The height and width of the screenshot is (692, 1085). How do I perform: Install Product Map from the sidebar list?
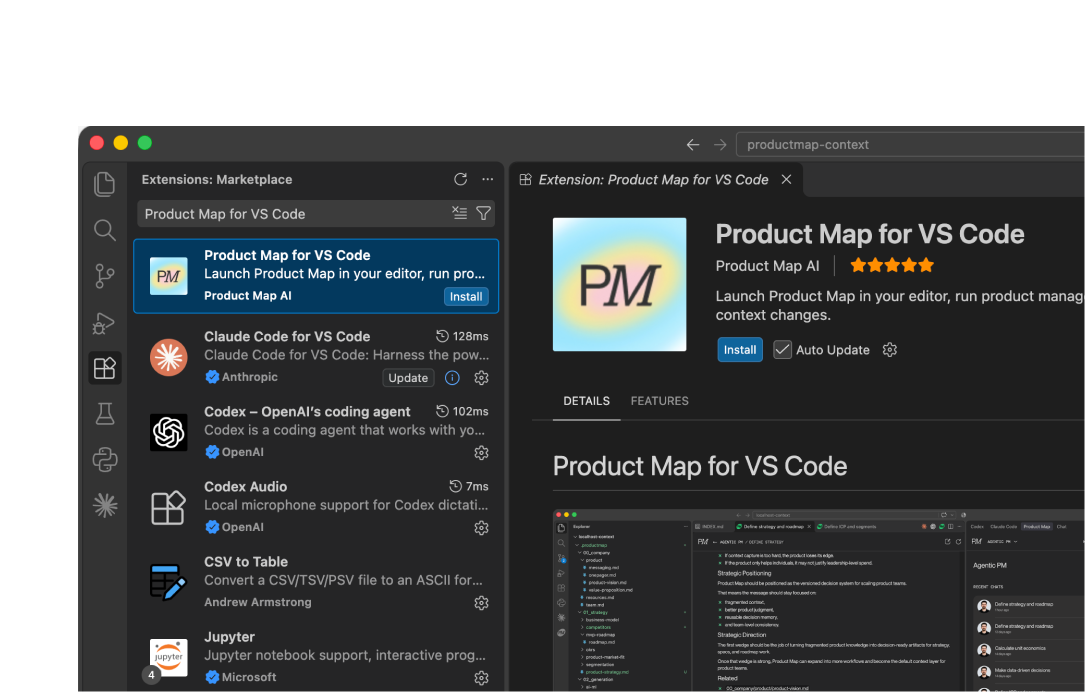(466, 296)
